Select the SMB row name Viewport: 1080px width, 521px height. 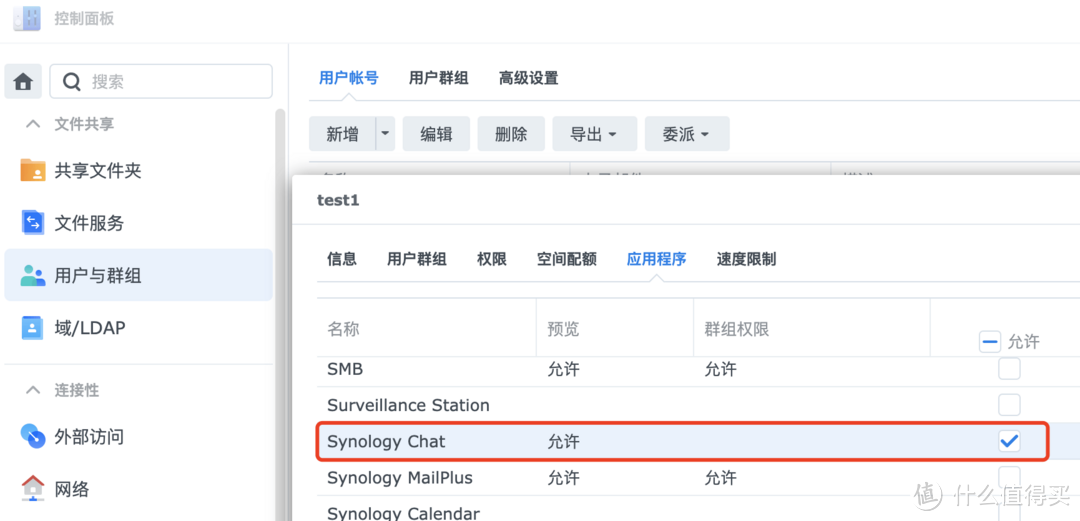(345, 369)
